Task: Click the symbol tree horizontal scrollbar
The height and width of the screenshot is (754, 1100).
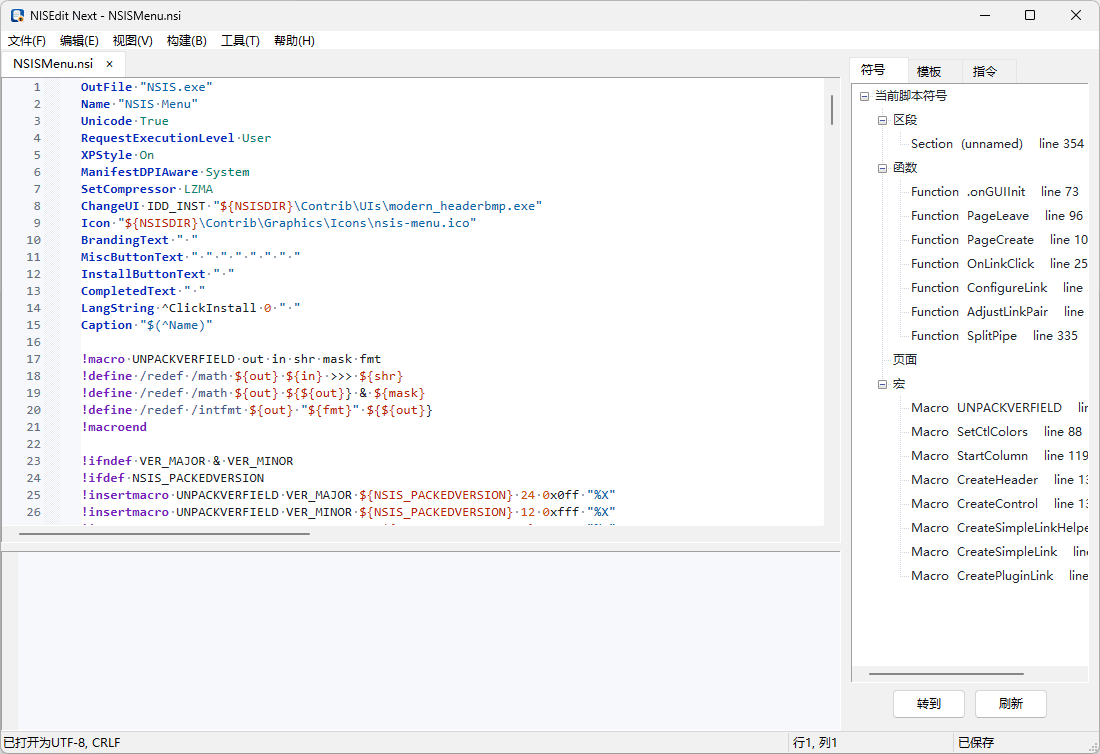Action: click(946, 674)
